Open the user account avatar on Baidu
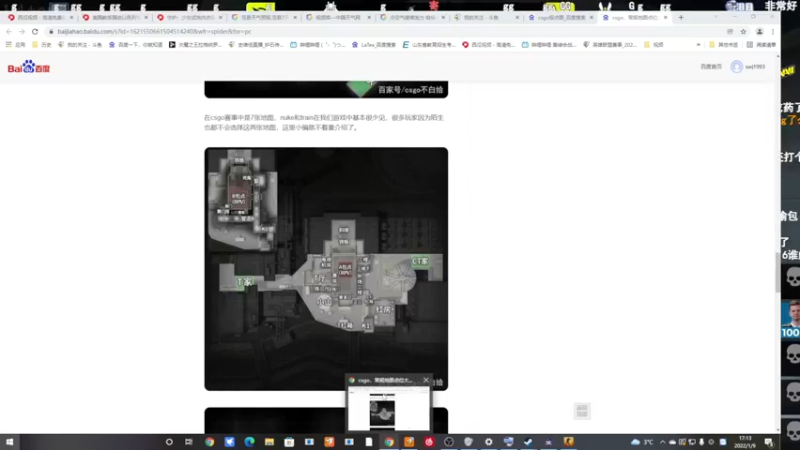The width and height of the screenshot is (800, 450). [736, 66]
